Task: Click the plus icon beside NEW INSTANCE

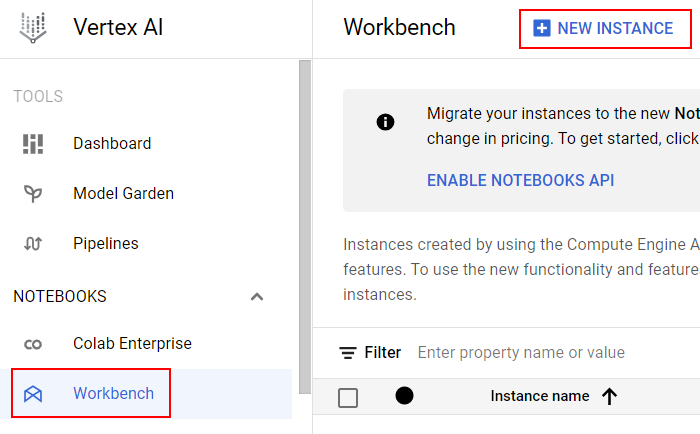Action: 542,28
